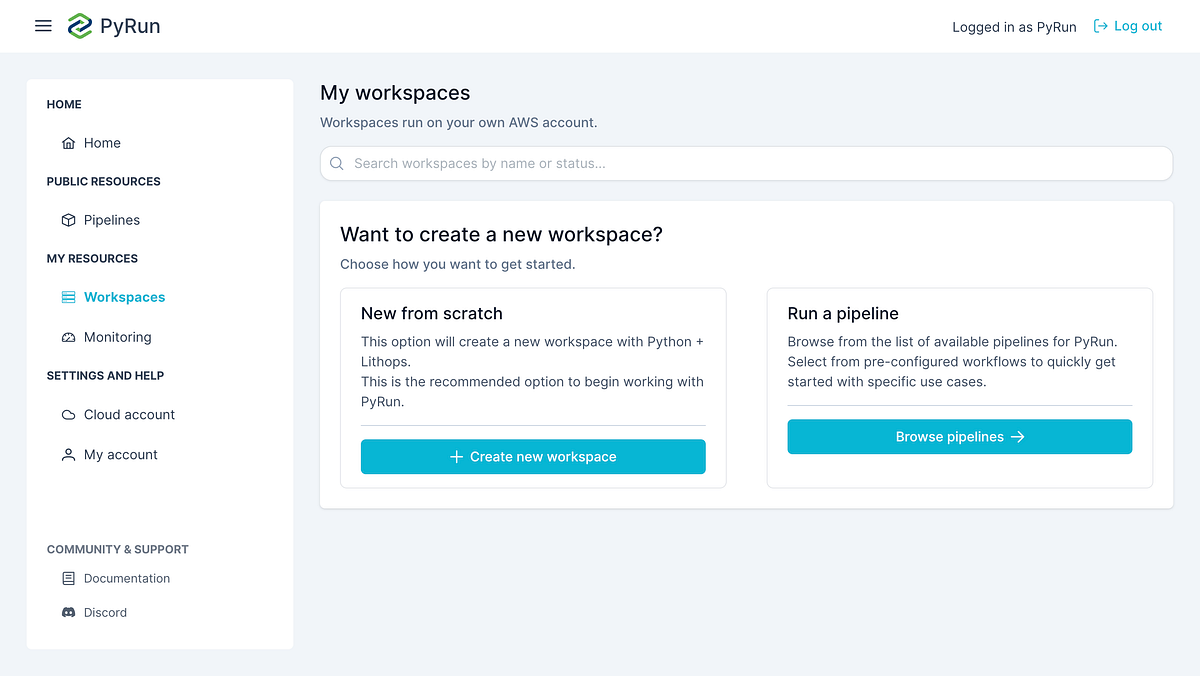
Task: Open the Documentation page
Action: pos(127,578)
